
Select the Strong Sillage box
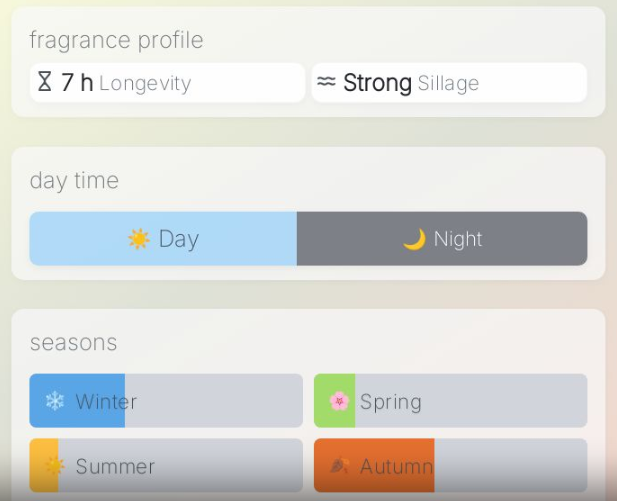point(449,83)
